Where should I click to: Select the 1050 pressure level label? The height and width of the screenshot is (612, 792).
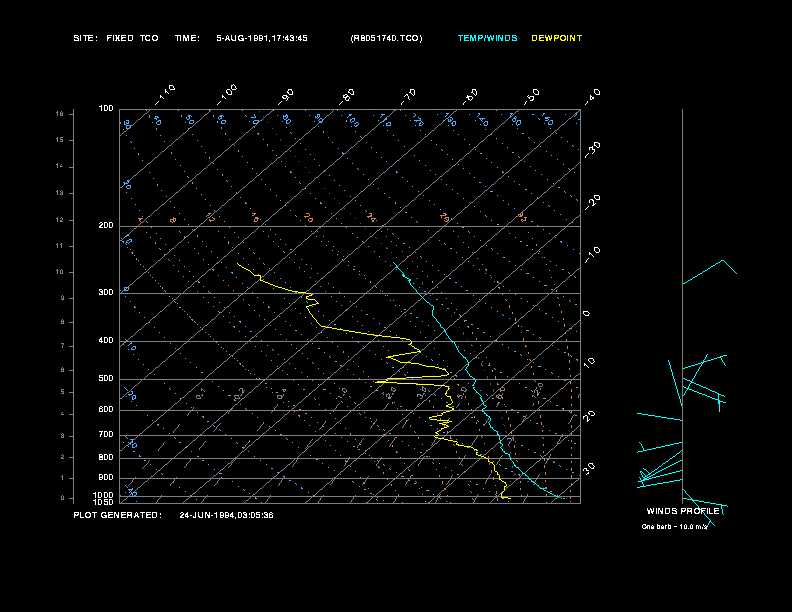(103, 502)
